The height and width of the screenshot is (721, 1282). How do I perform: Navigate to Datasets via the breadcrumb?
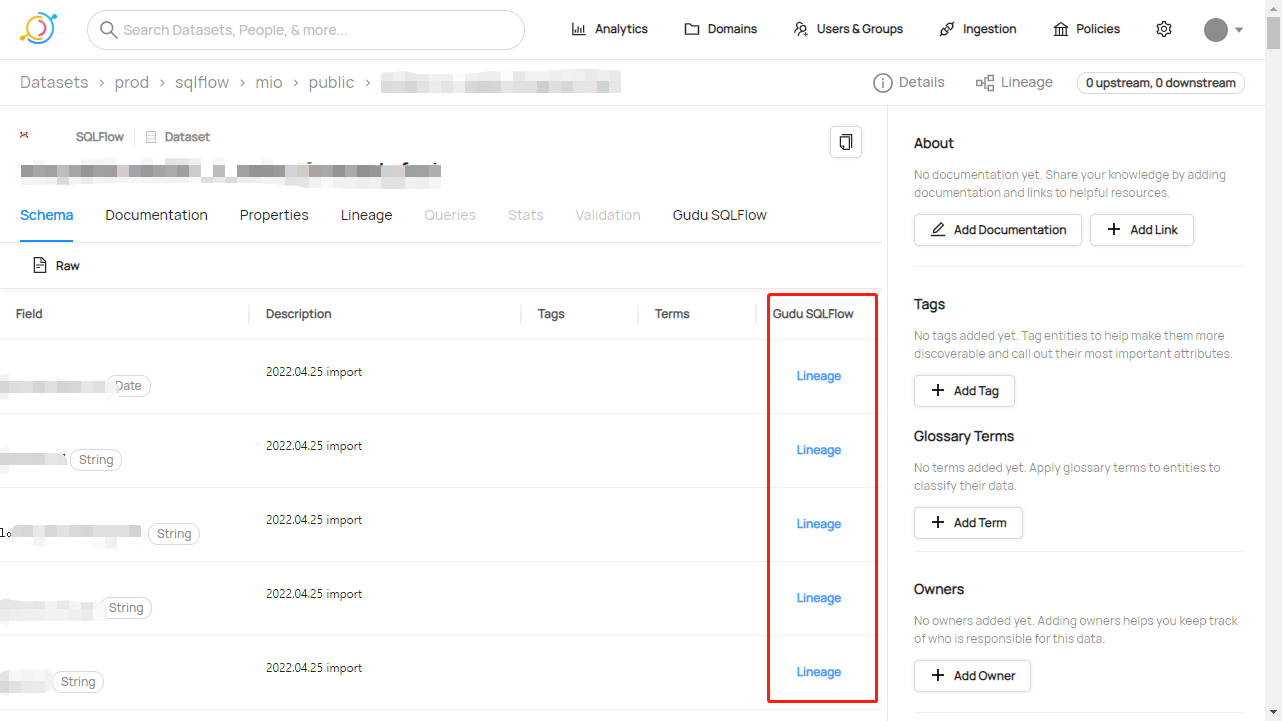(54, 82)
